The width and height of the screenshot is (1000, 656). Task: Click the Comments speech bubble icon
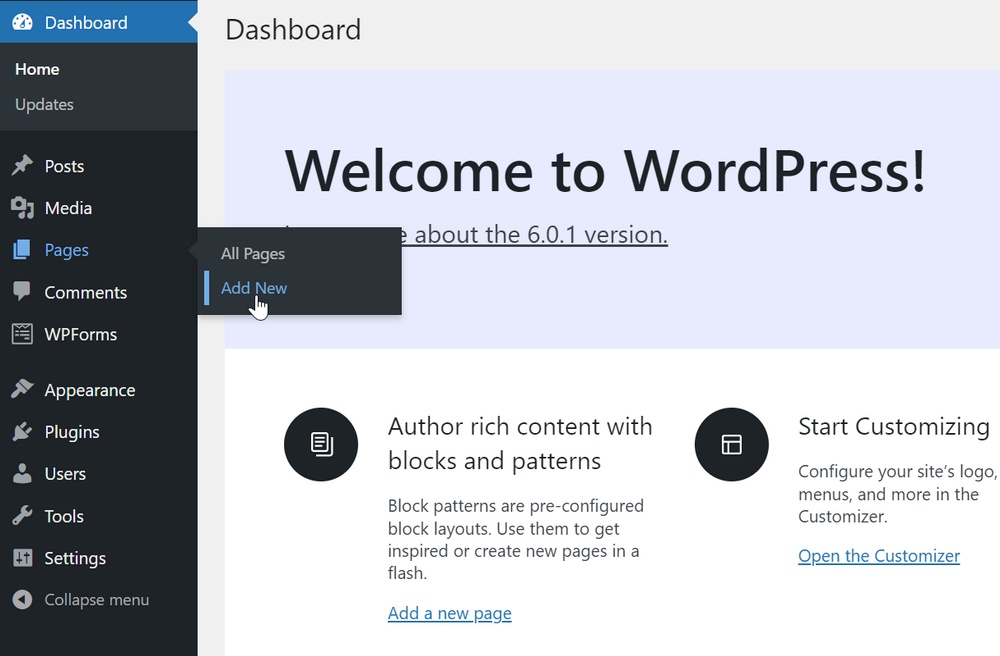[22, 291]
